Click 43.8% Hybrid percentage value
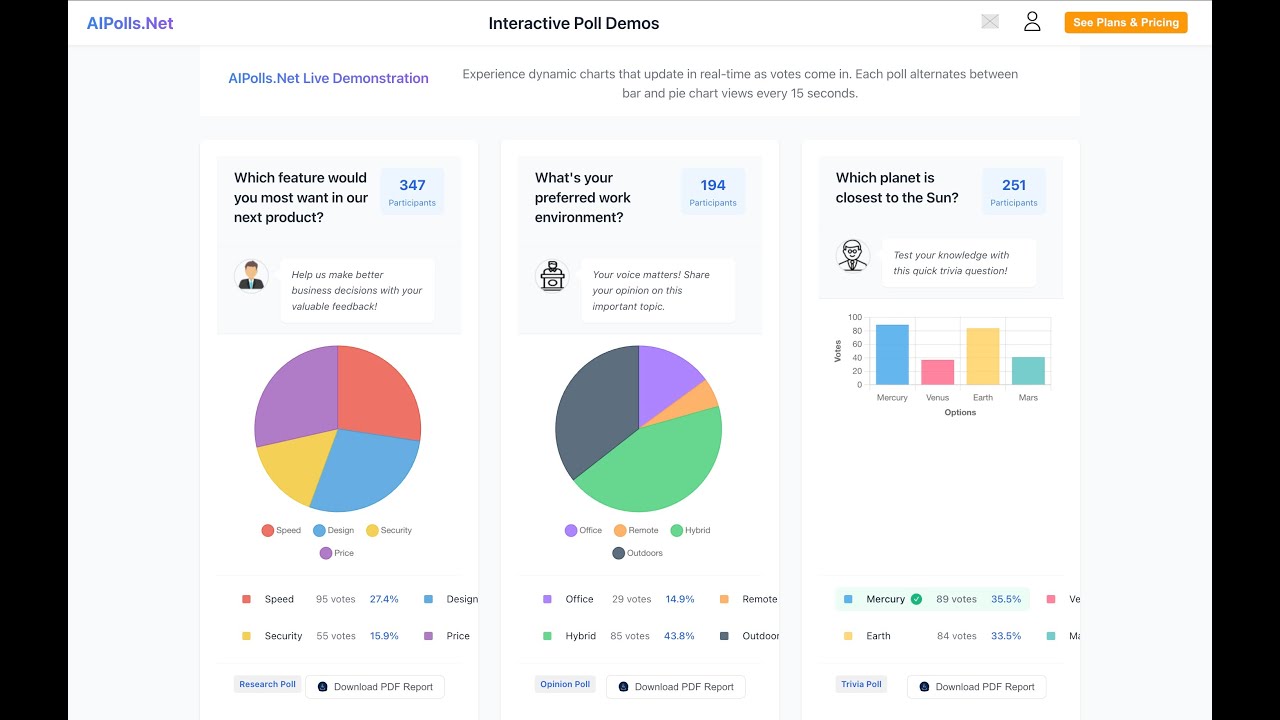Screen dimensions: 1280x720 [x=680, y=636]
